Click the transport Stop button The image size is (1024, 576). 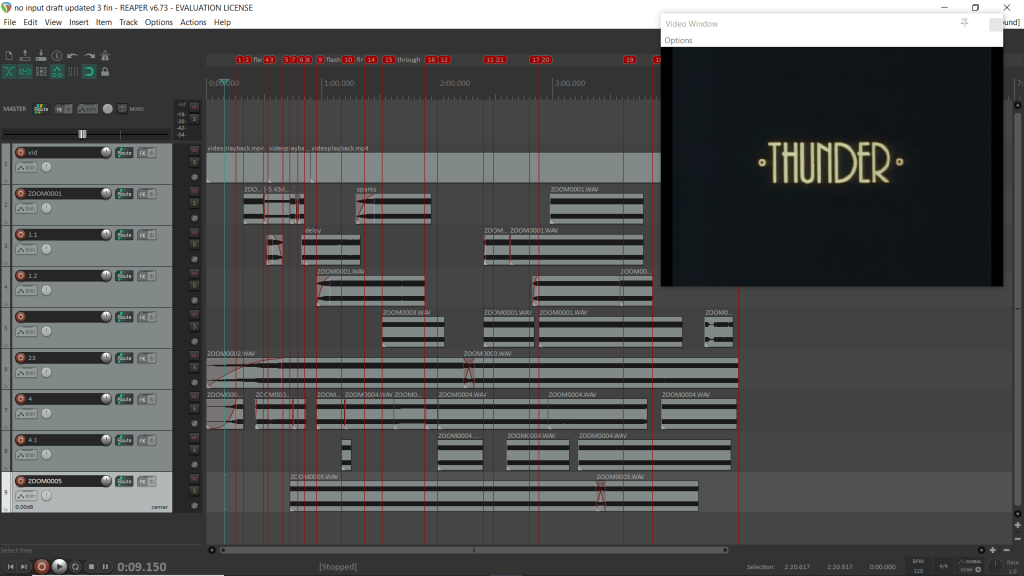[91, 567]
